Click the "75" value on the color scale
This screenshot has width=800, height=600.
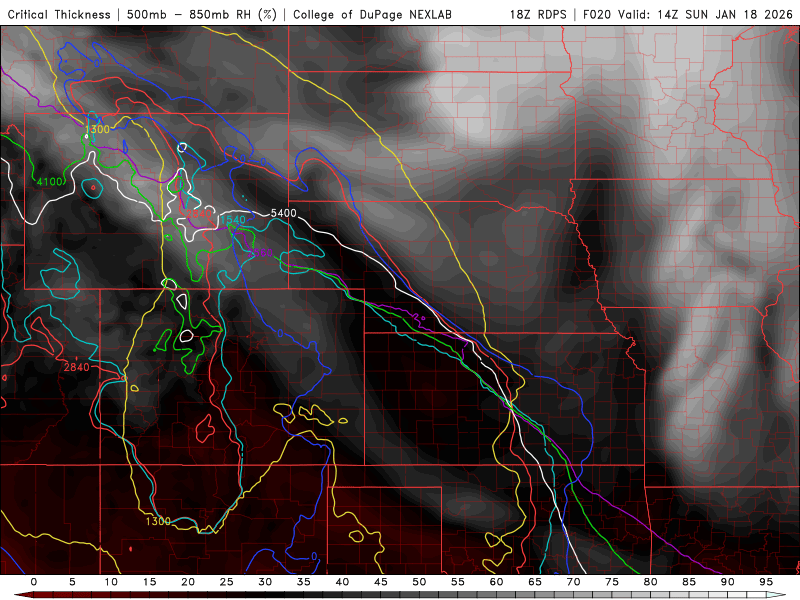[x=612, y=582]
